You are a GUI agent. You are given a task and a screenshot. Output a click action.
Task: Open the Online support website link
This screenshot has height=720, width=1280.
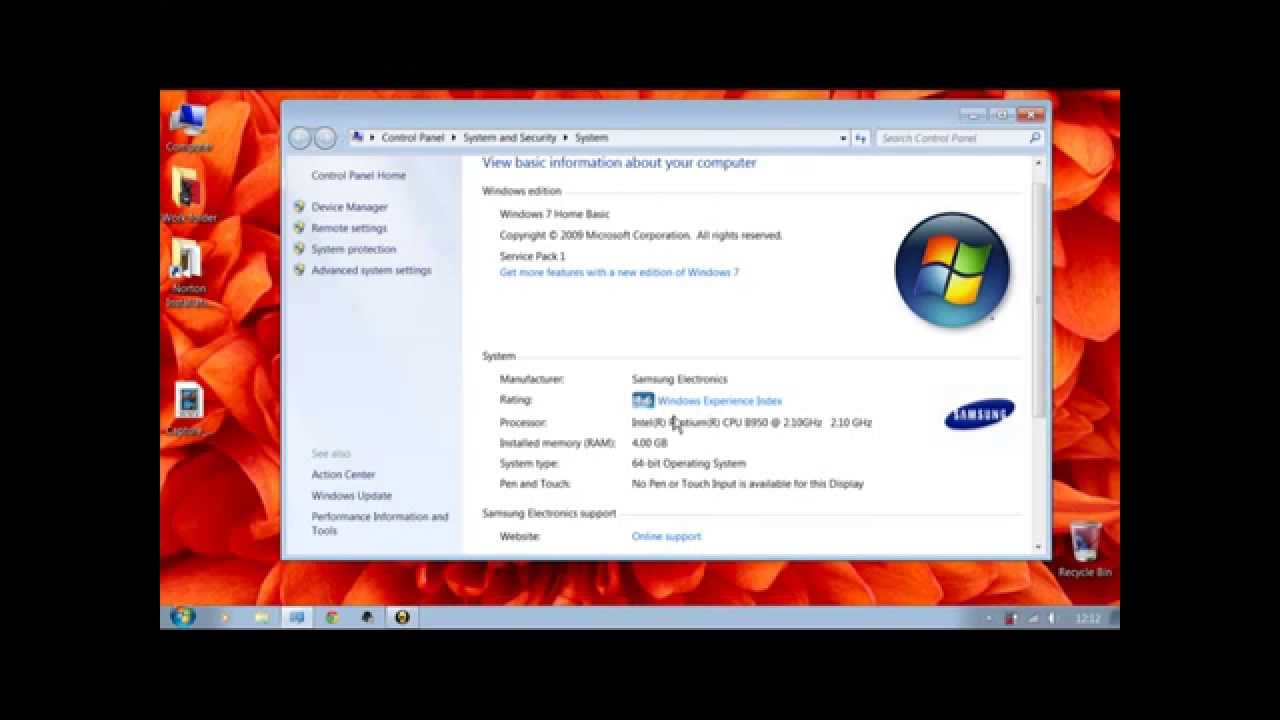click(666, 537)
